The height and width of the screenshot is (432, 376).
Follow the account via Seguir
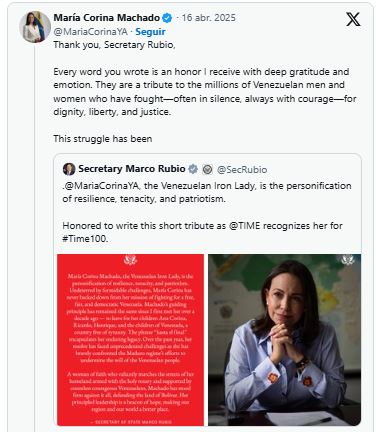pyautogui.click(x=150, y=32)
